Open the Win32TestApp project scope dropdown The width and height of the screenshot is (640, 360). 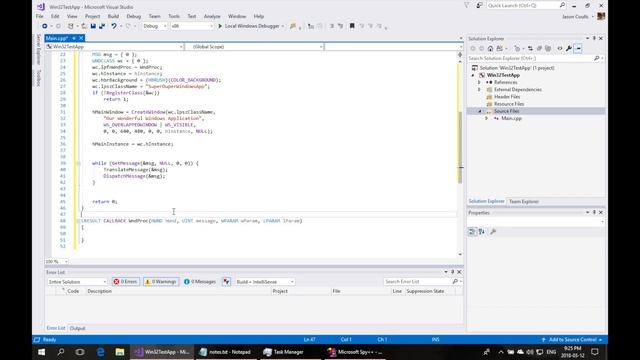coord(114,47)
